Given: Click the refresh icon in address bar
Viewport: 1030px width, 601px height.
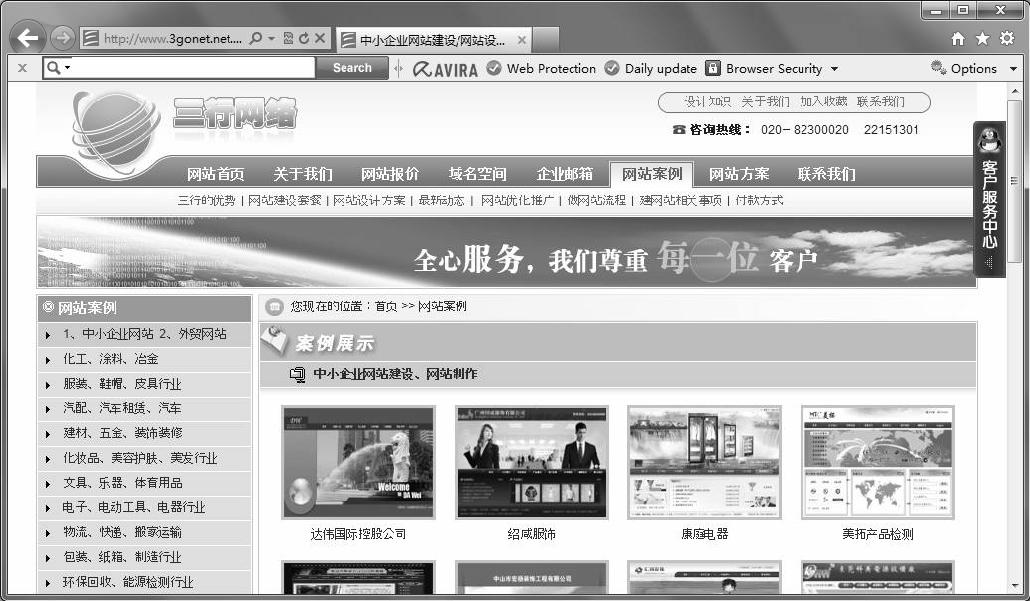Looking at the screenshot, I should tap(303, 38).
